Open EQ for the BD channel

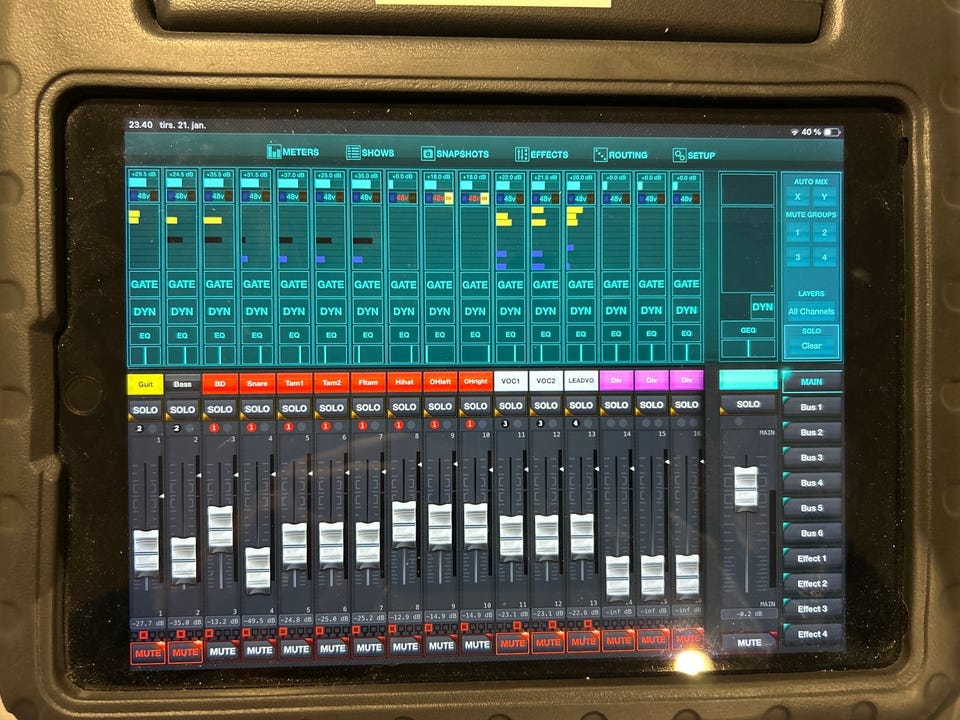click(219, 335)
